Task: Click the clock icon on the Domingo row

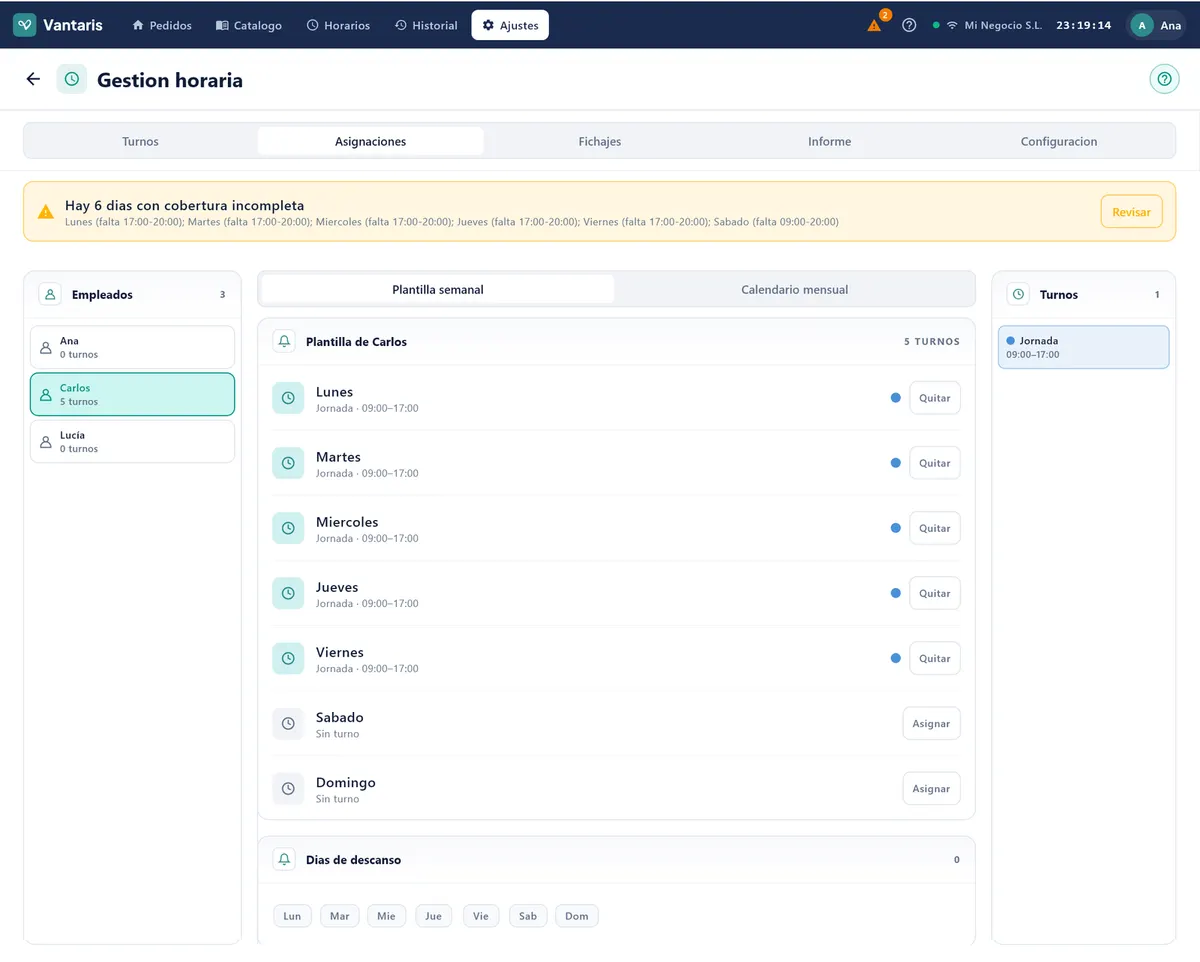Action: click(288, 788)
